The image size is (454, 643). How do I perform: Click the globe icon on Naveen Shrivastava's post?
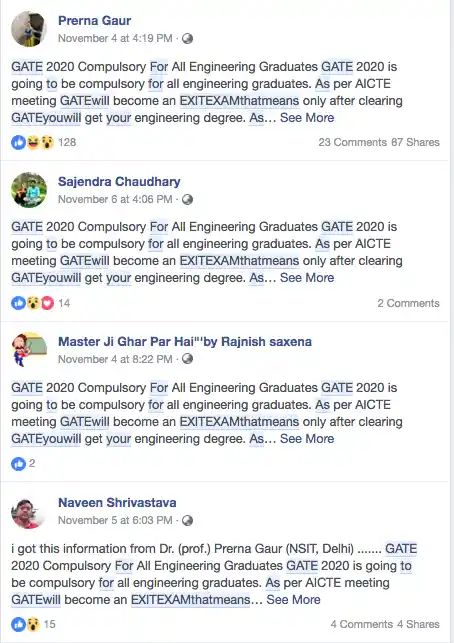pyautogui.click(x=187, y=520)
